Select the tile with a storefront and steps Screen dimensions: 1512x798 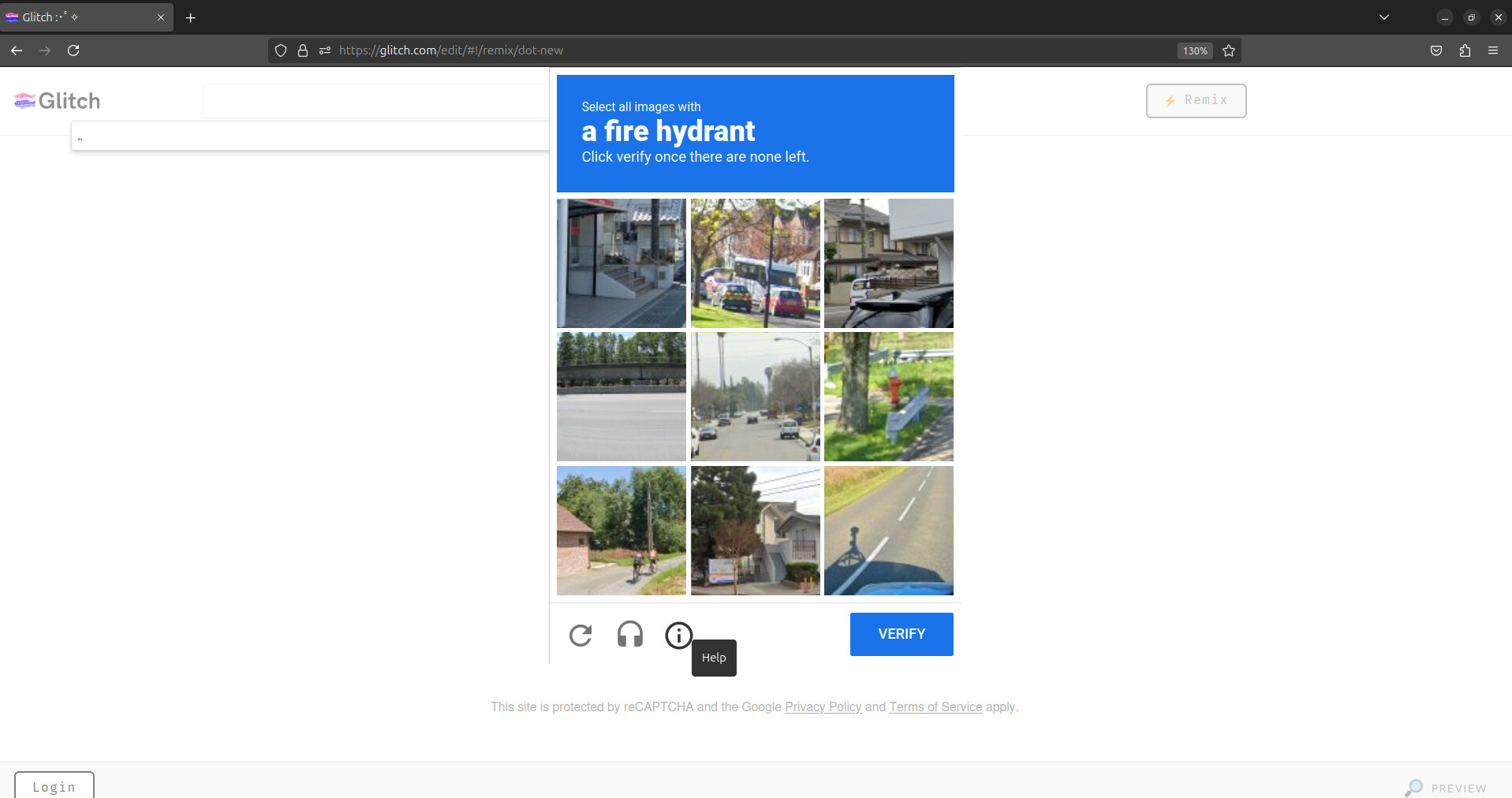[x=622, y=263]
